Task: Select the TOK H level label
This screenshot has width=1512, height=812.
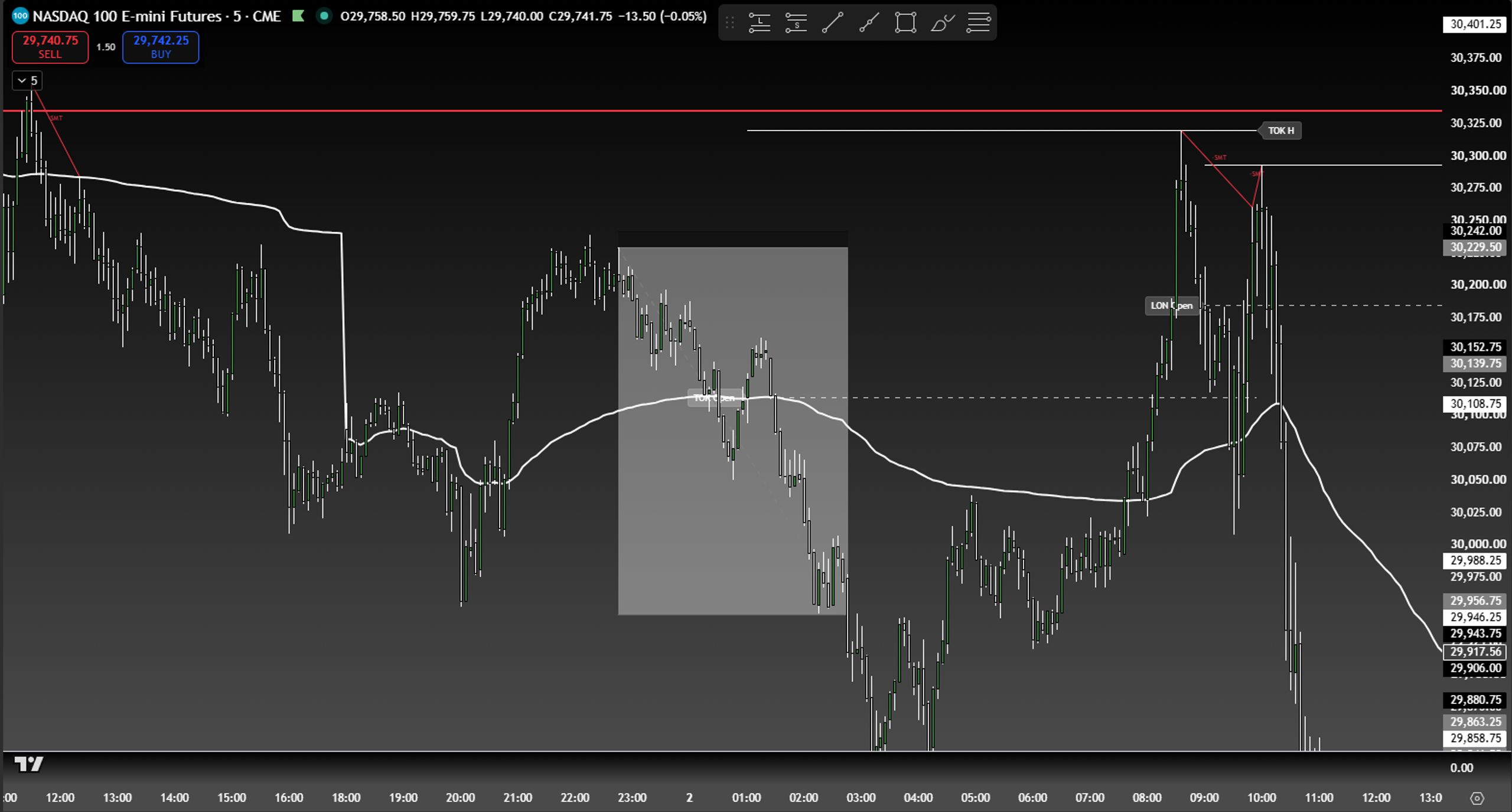Action: pyautogui.click(x=1280, y=131)
